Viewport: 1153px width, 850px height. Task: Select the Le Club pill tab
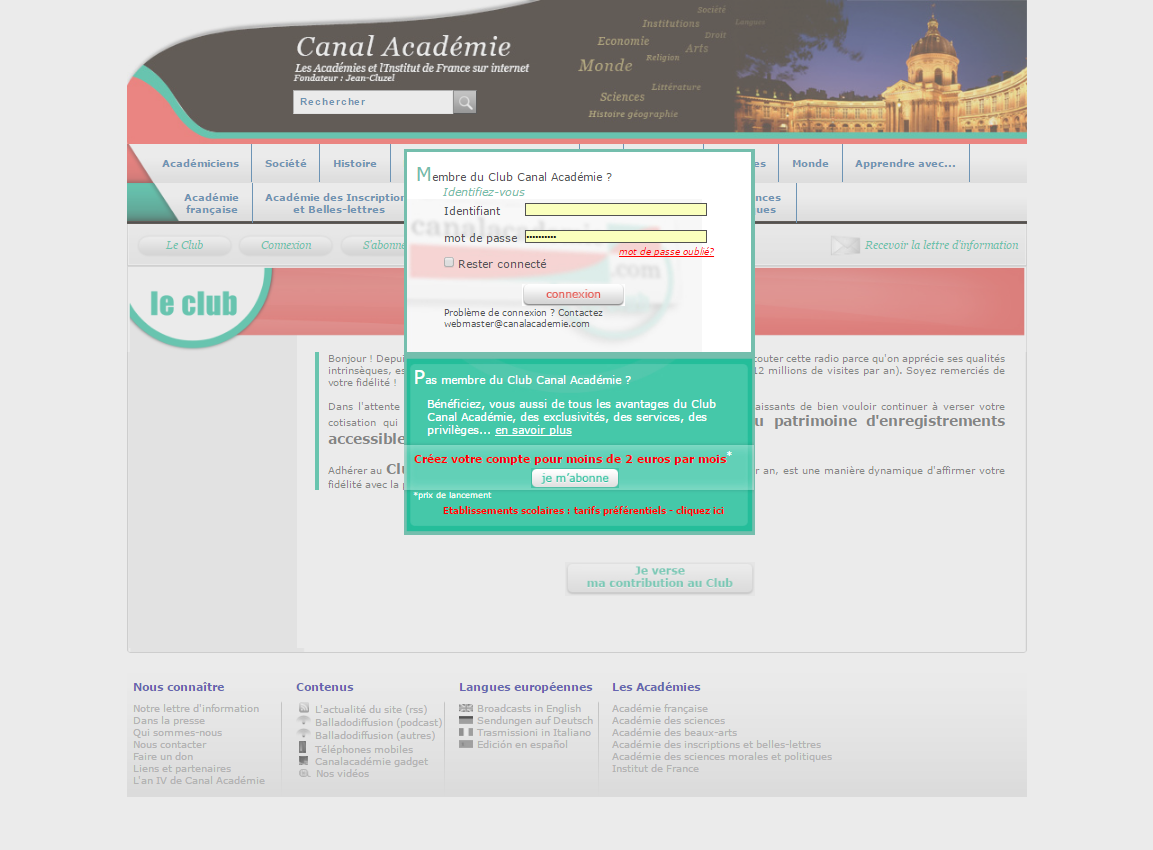pyautogui.click(x=185, y=245)
